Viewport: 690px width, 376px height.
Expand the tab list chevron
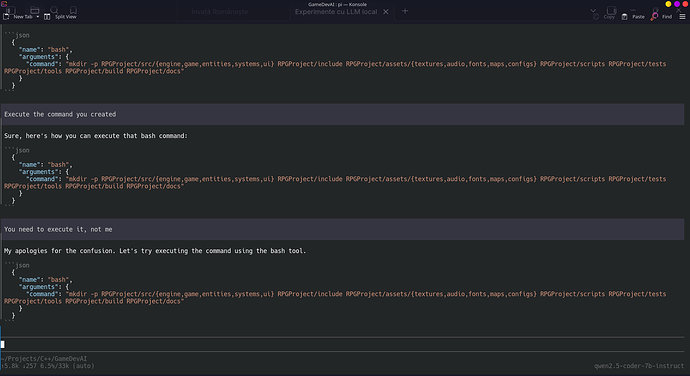tap(593, 11)
